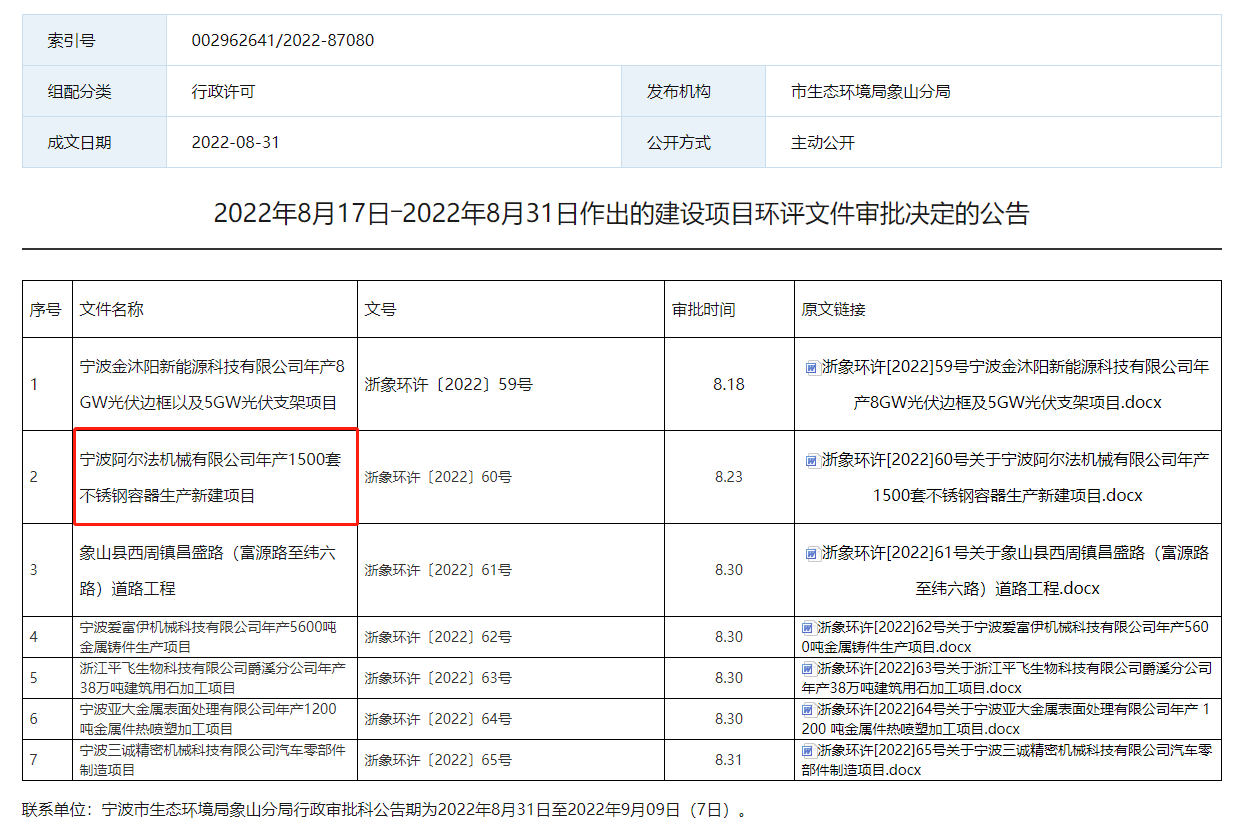Click the 公开方式 label cell
1245x834 pixels.
pyautogui.click(x=693, y=142)
